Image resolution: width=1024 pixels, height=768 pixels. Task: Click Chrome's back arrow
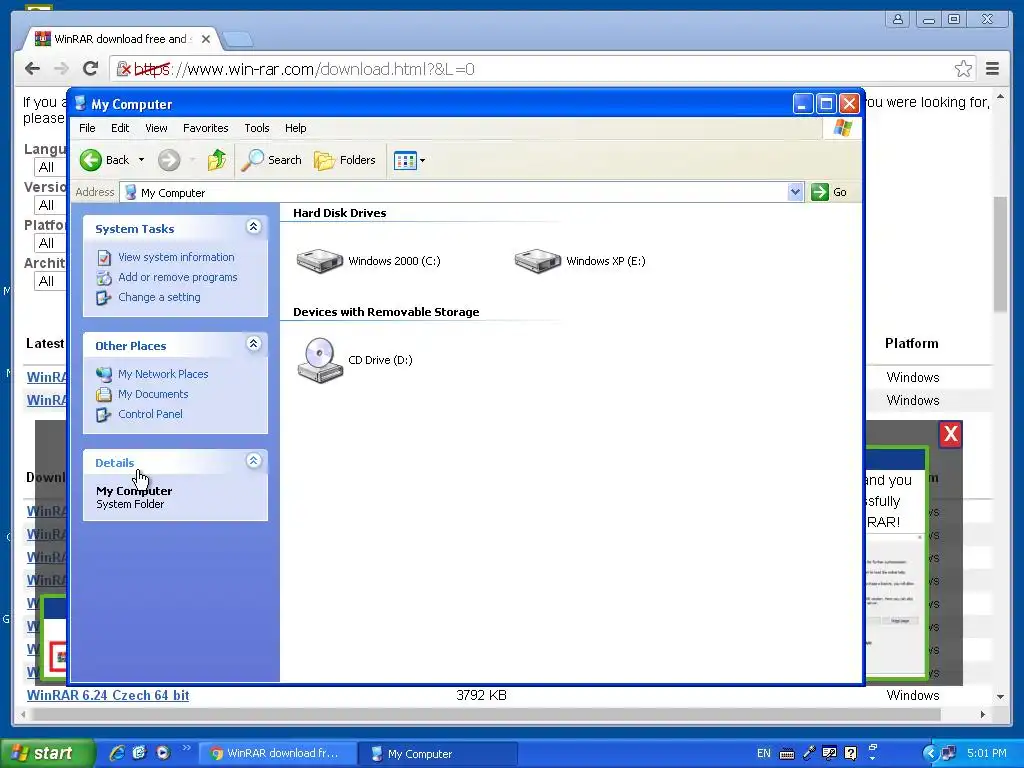(32, 69)
